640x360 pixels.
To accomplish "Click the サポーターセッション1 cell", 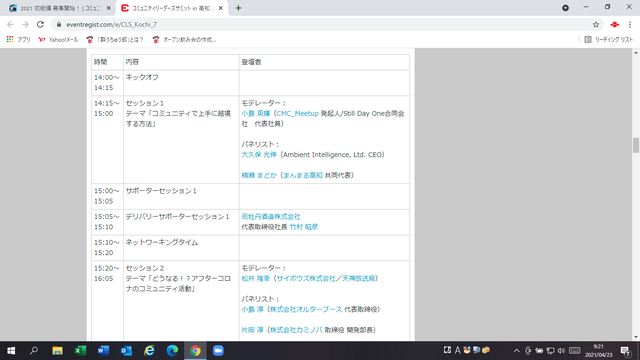I will point(181,196).
